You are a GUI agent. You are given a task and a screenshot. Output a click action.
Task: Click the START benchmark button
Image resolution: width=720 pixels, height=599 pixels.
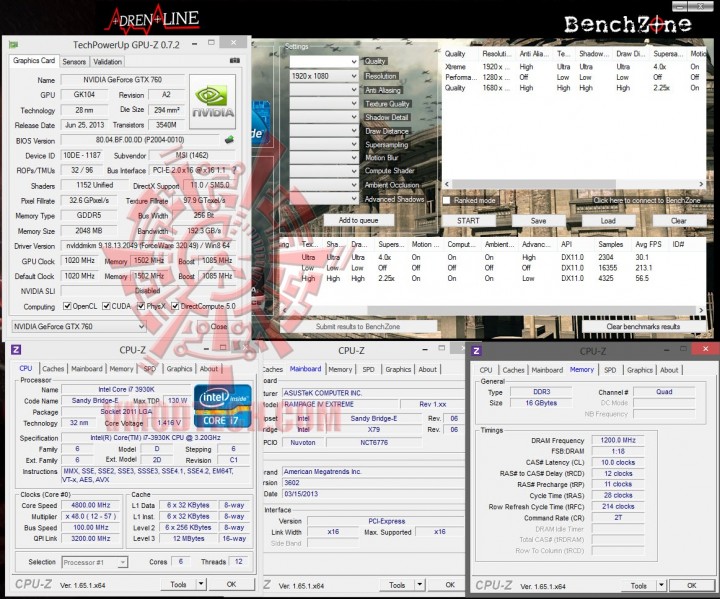(x=468, y=221)
